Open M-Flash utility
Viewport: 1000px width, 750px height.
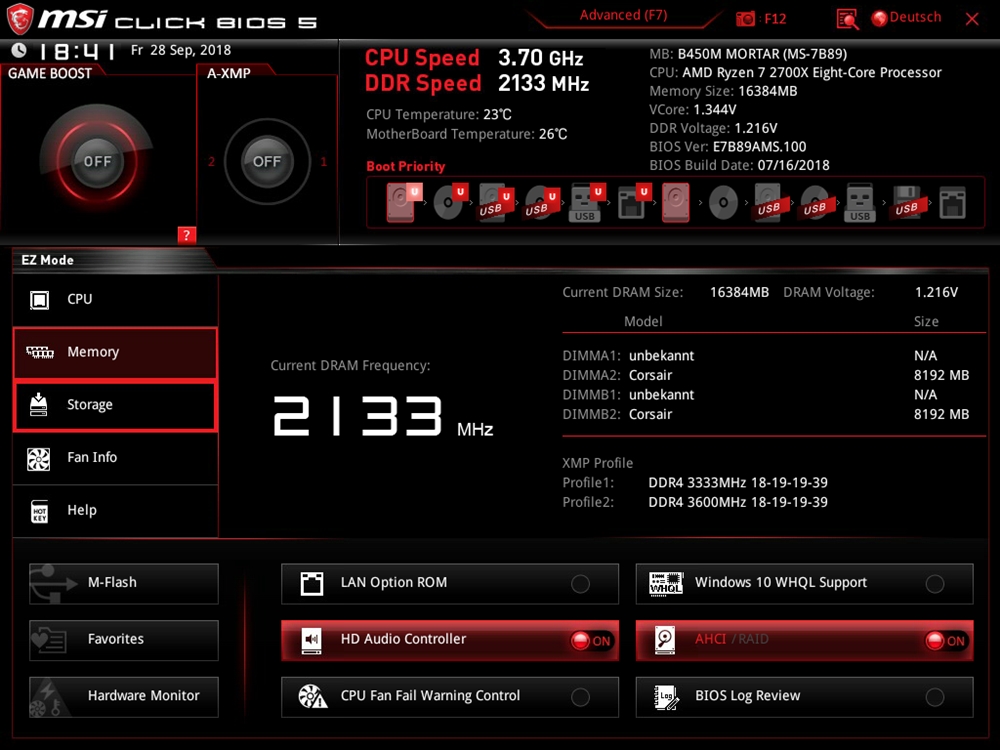124,583
